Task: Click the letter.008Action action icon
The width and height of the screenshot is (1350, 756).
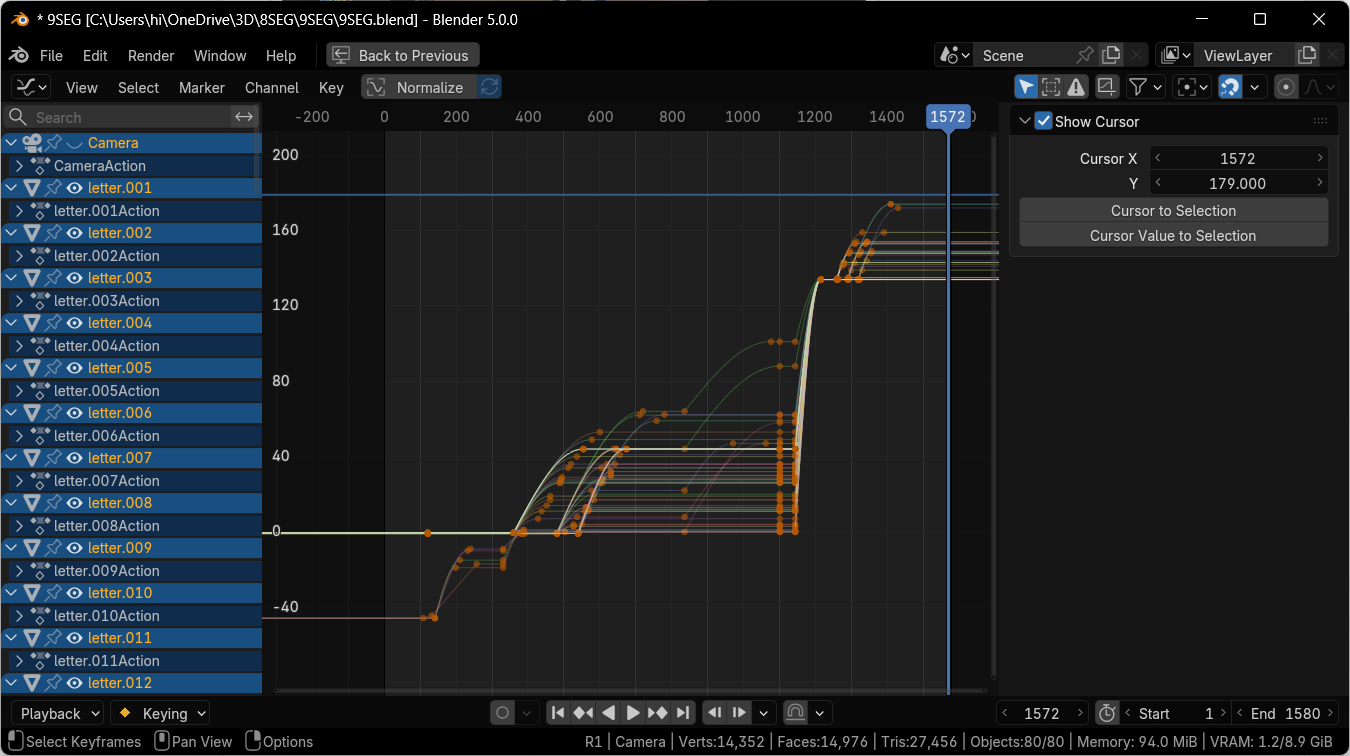Action: tap(40, 526)
